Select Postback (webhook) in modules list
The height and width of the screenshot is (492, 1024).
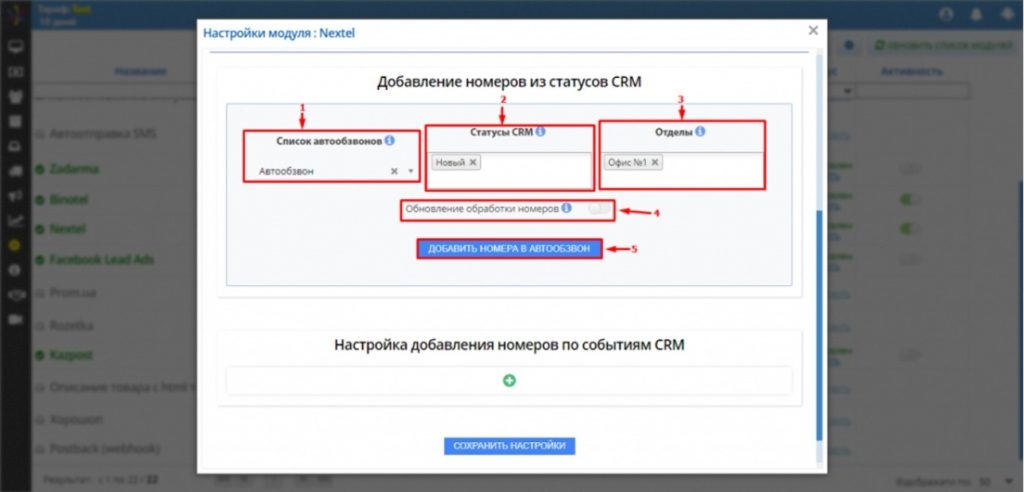click(105, 449)
